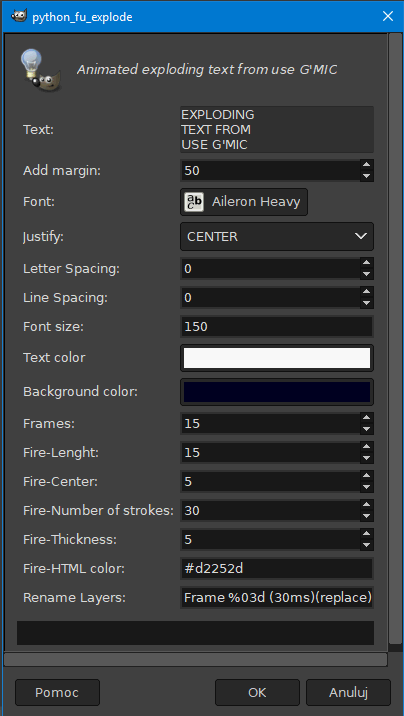Click the font preview icon beside Aileron Heavy
The image size is (404, 716).
(x=194, y=202)
